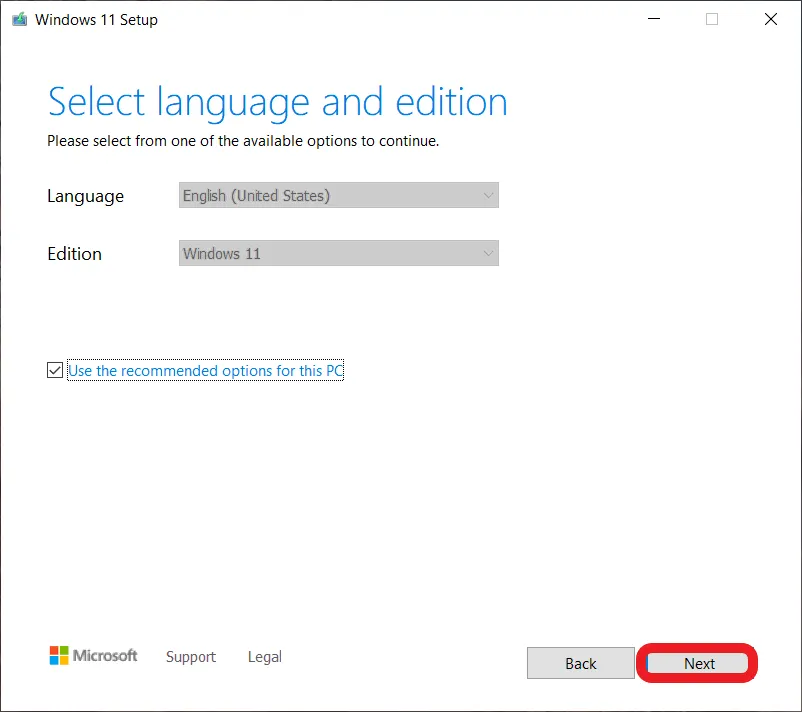Click the "Select language and edition" heading

pyautogui.click(x=277, y=103)
